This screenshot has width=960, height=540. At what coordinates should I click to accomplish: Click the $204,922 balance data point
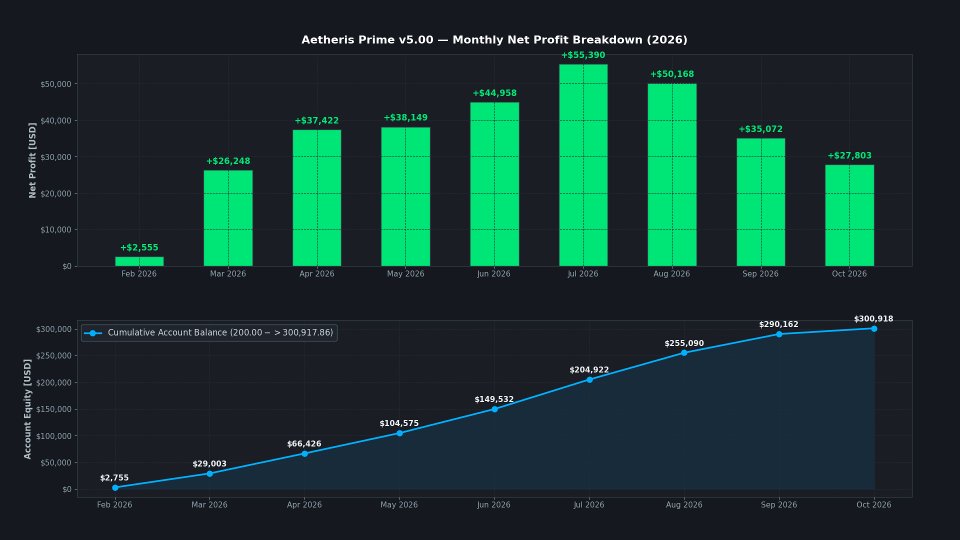[590, 380]
